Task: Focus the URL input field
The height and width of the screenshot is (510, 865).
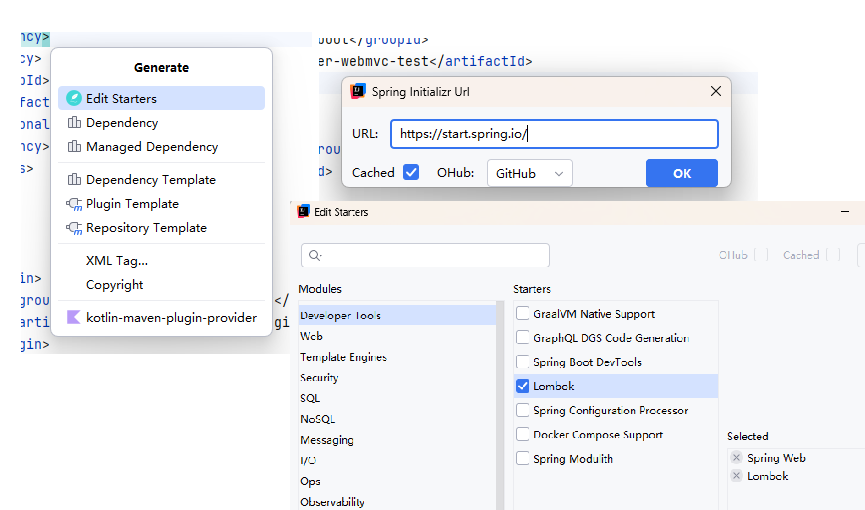Action: (554, 134)
